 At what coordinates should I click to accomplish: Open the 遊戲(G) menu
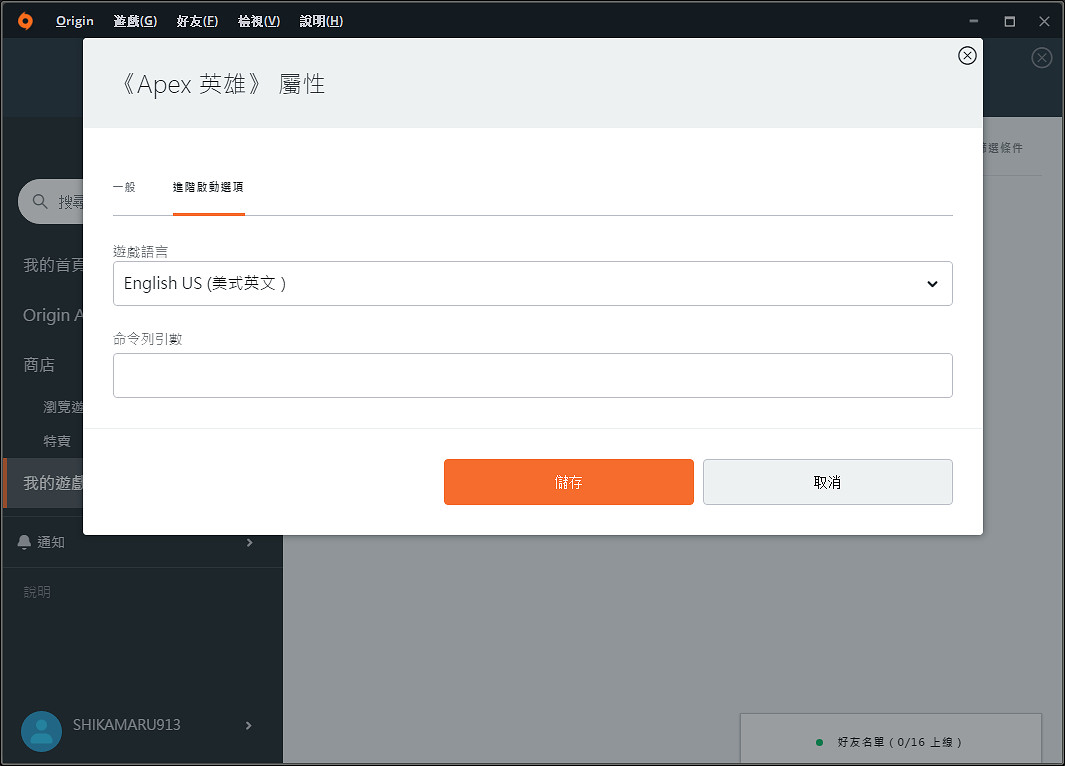coord(135,21)
